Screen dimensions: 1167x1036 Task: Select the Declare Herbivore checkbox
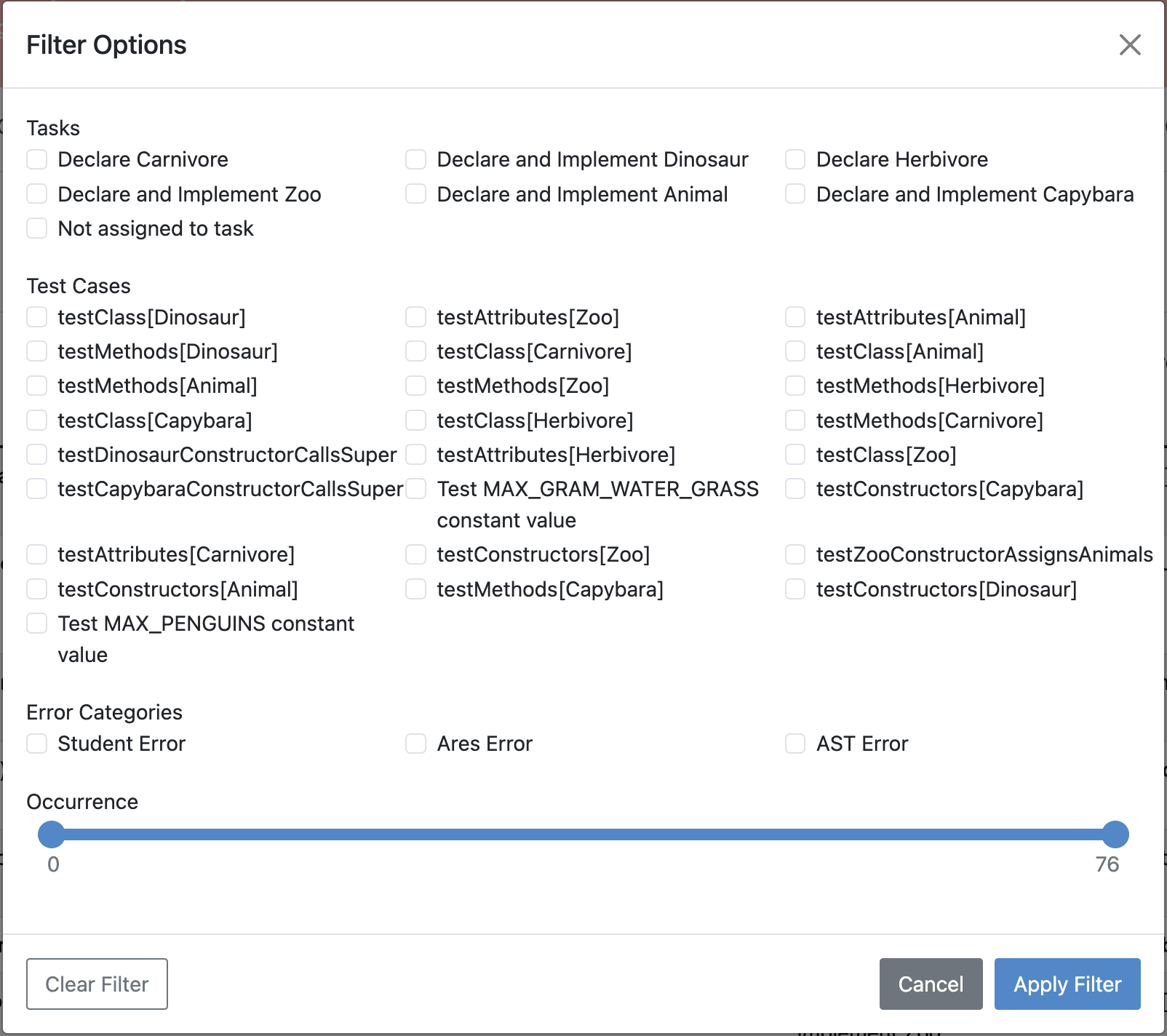pos(794,159)
